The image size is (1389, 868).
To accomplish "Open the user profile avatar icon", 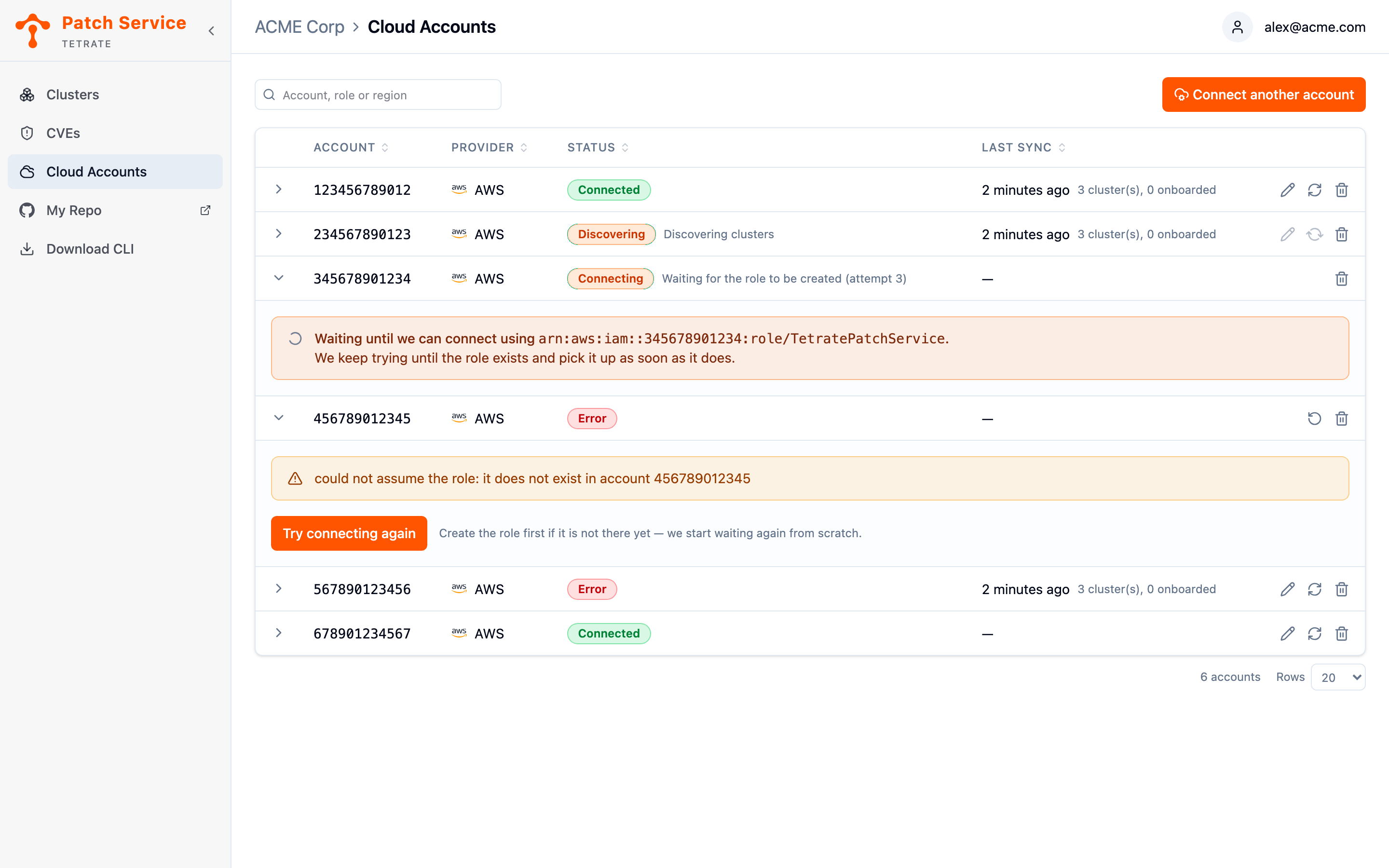I will pos(1237,27).
